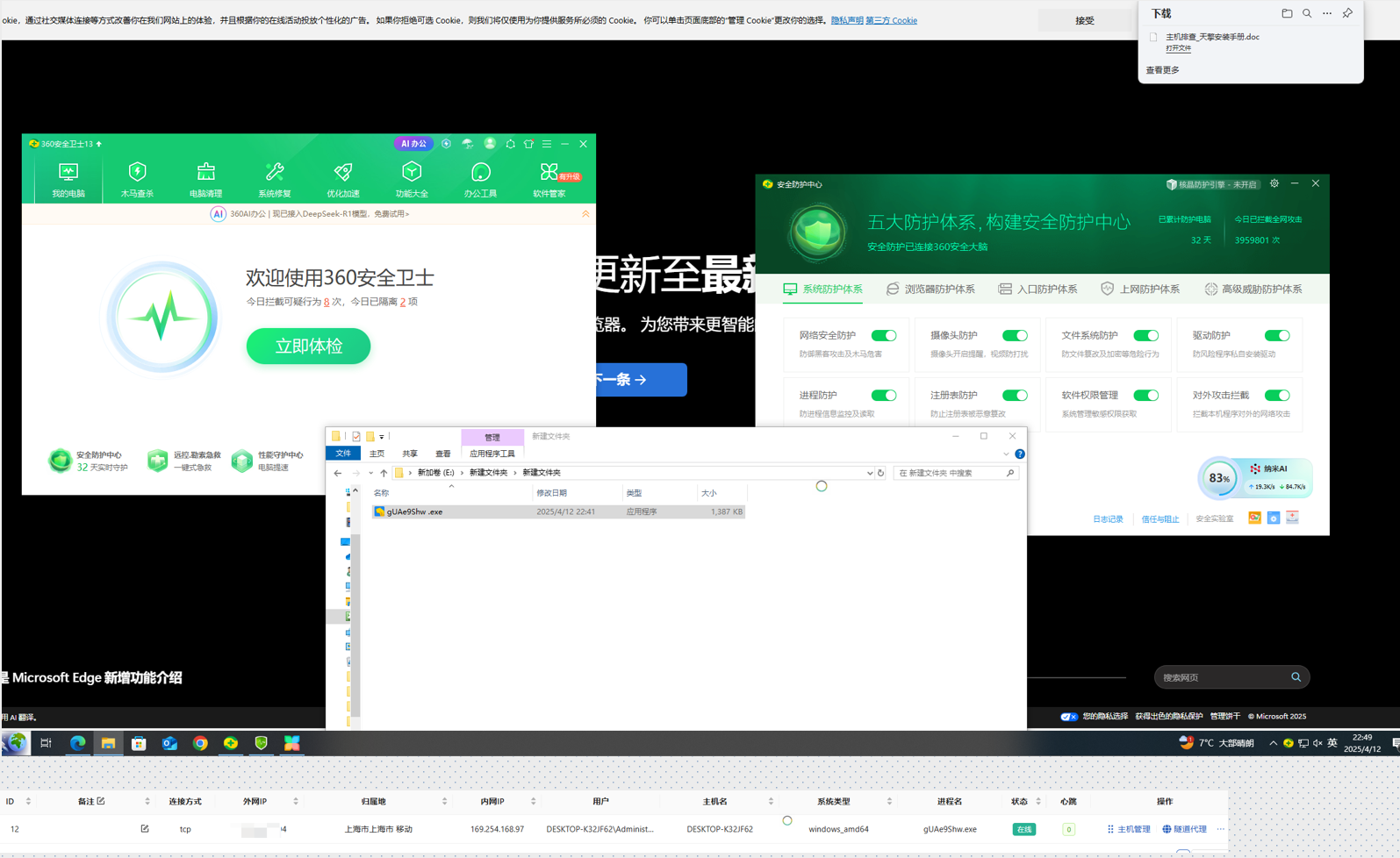Screen dimensions: 1400x858
Task: Toggle 文件系统防护 switch
Action: click(x=1145, y=335)
